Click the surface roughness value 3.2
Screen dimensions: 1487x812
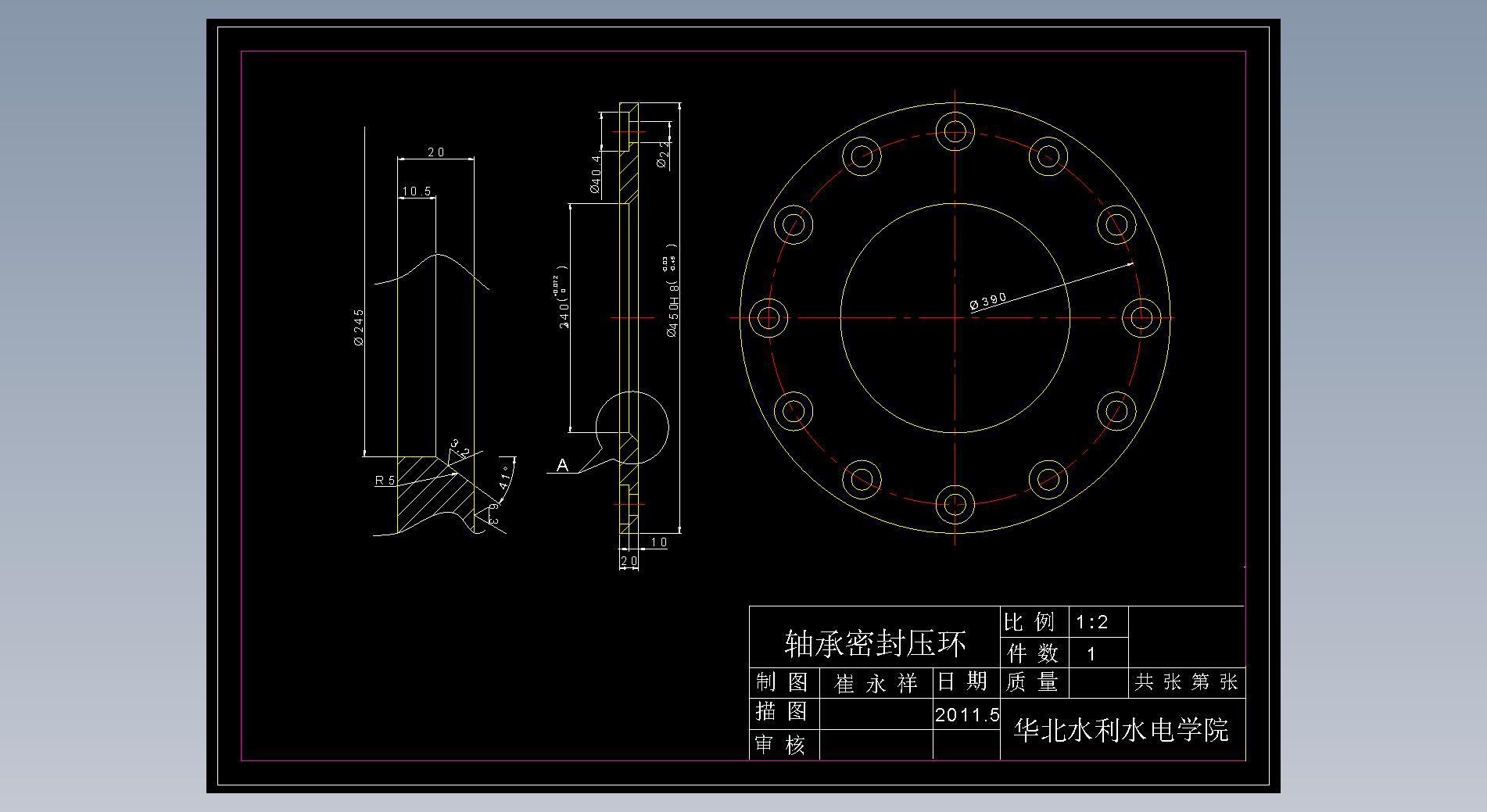coord(459,449)
